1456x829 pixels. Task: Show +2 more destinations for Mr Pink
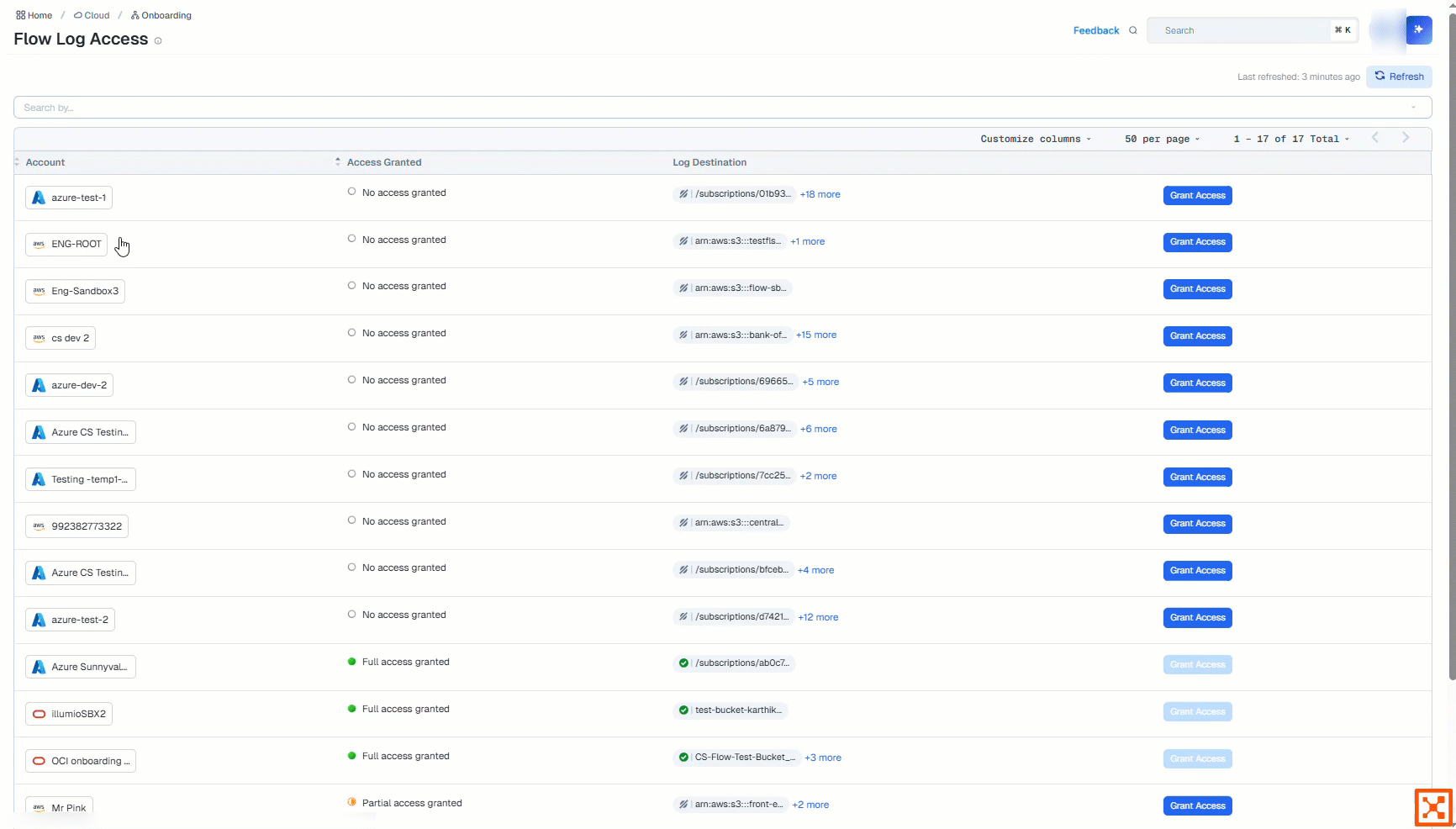coord(810,805)
